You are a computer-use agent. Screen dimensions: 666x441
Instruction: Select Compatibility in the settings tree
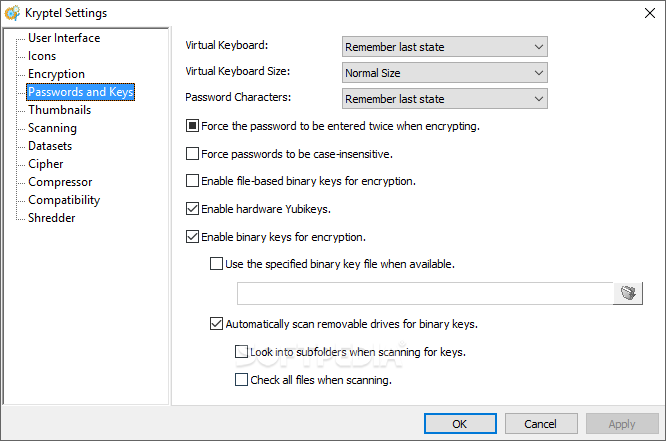(64, 200)
